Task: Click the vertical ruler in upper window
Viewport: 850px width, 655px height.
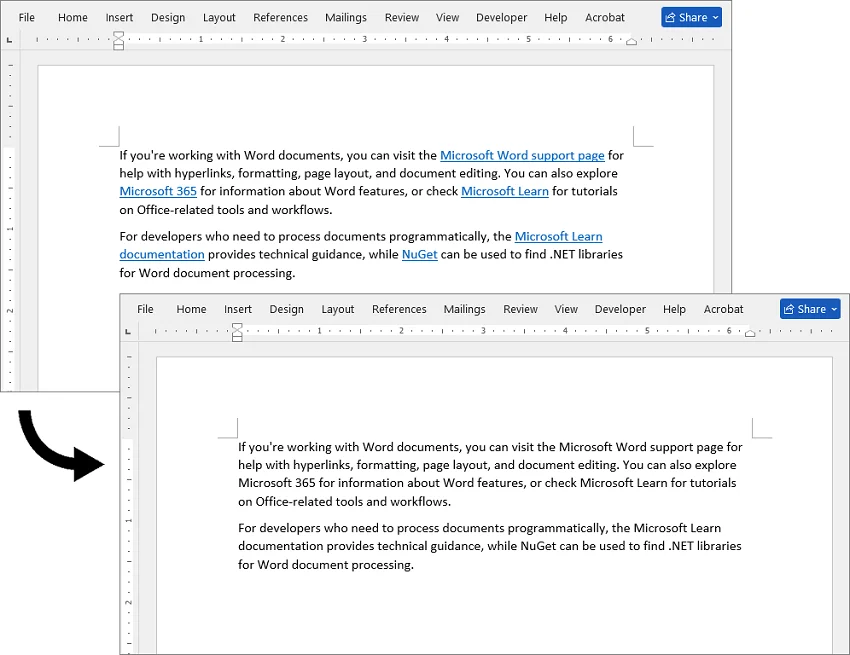Action: point(10,225)
